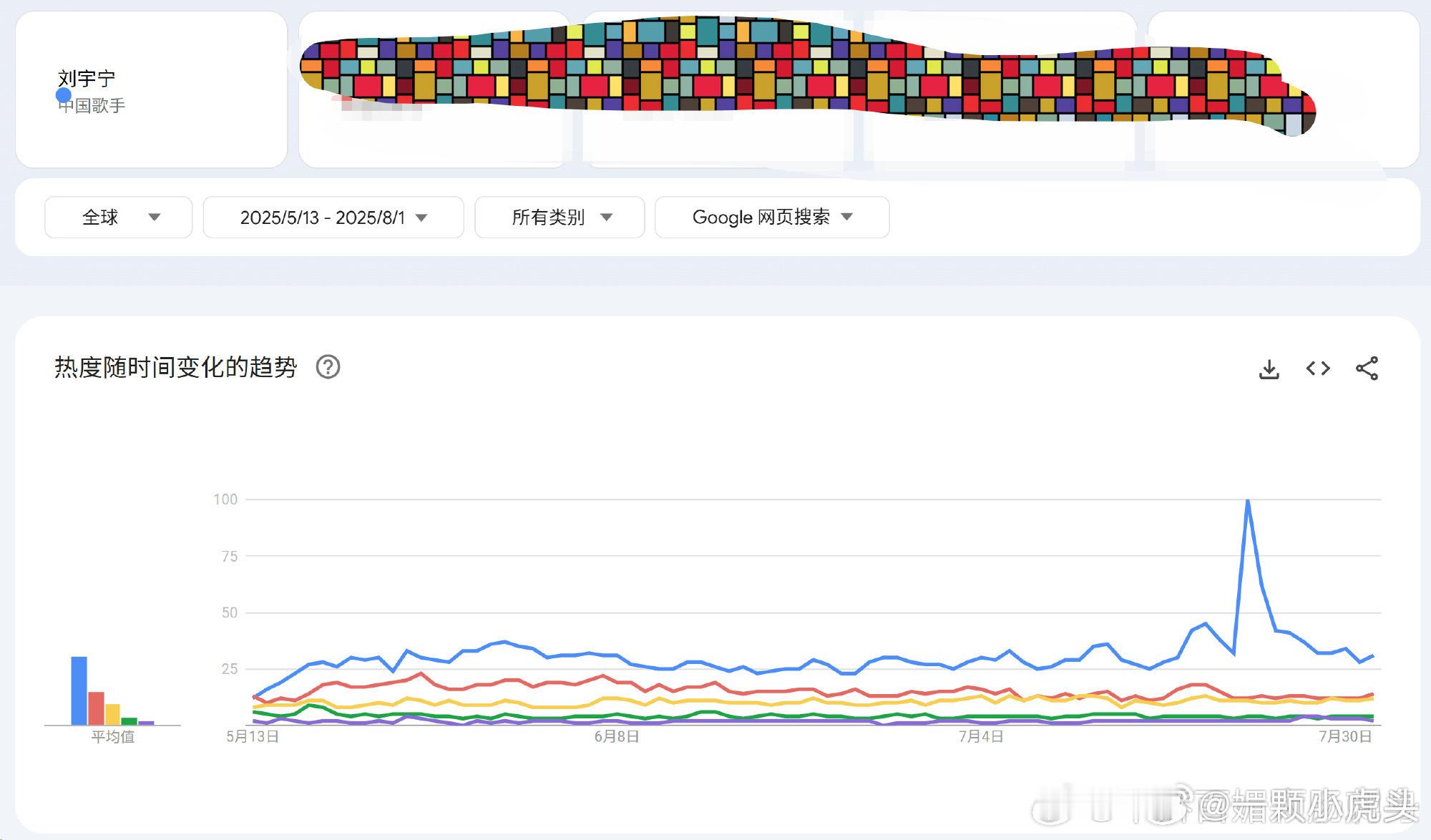Click the blue line's peak at 100
Image resolution: width=1431 pixels, height=840 pixels.
click(1248, 500)
